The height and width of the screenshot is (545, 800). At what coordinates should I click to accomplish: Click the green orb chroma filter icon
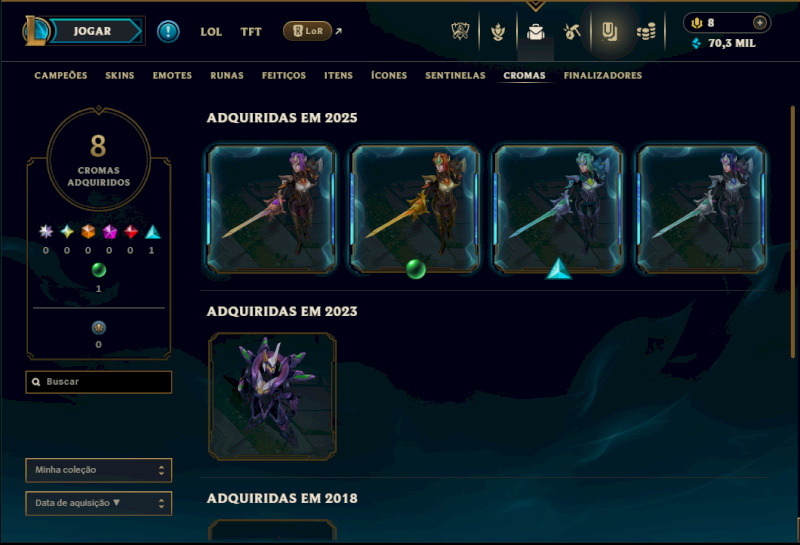tap(98, 269)
